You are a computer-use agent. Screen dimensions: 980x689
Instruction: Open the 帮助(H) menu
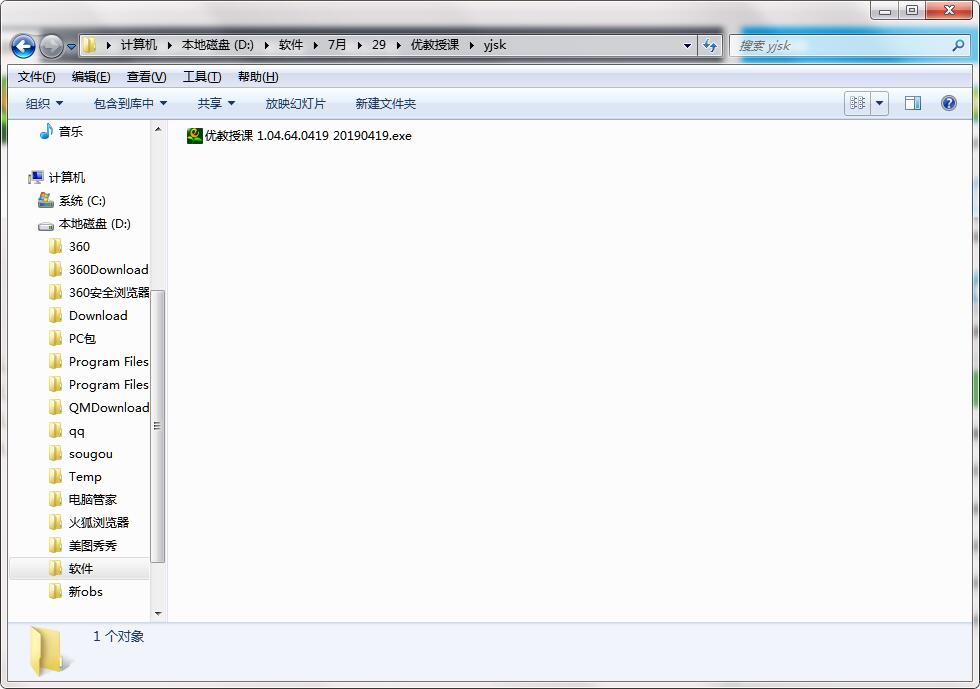(258, 77)
